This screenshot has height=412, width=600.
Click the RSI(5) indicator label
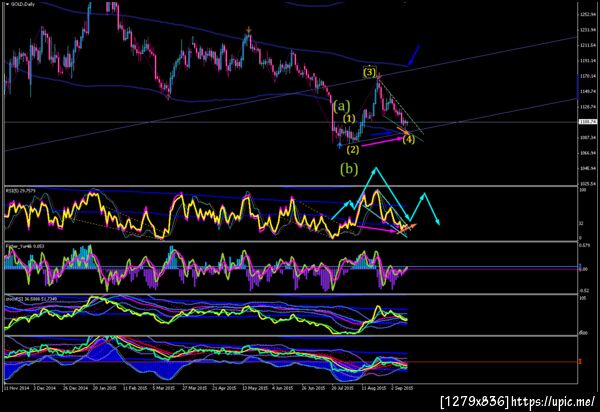[22, 190]
